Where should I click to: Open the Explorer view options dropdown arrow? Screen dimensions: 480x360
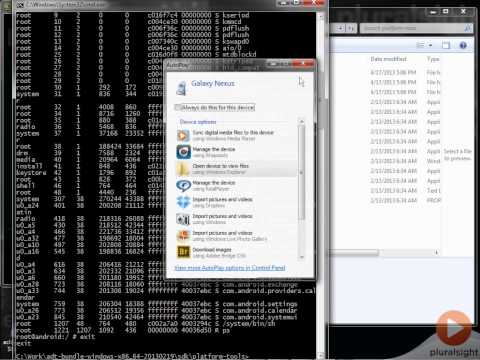click(430, 45)
